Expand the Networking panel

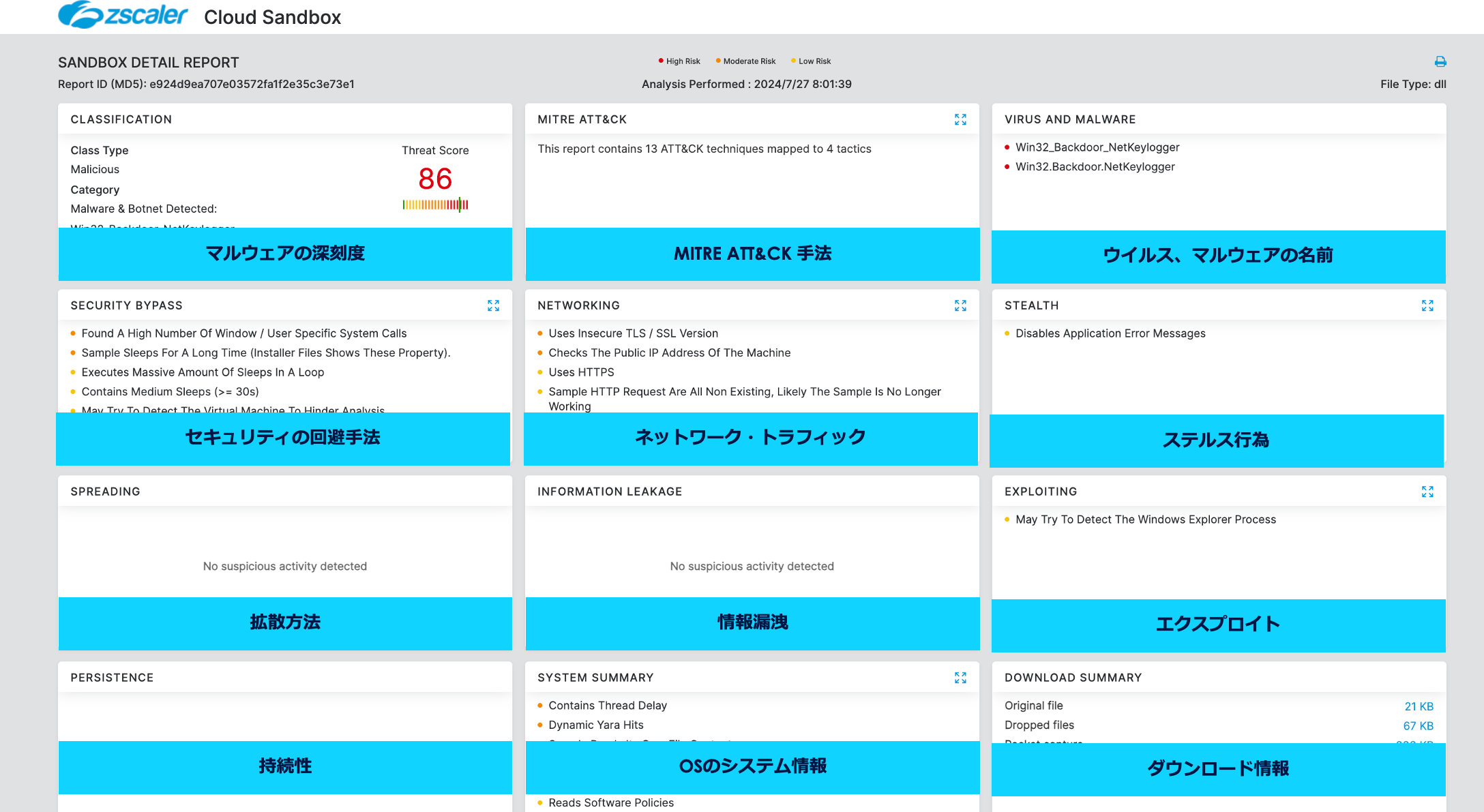coord(961,305)
